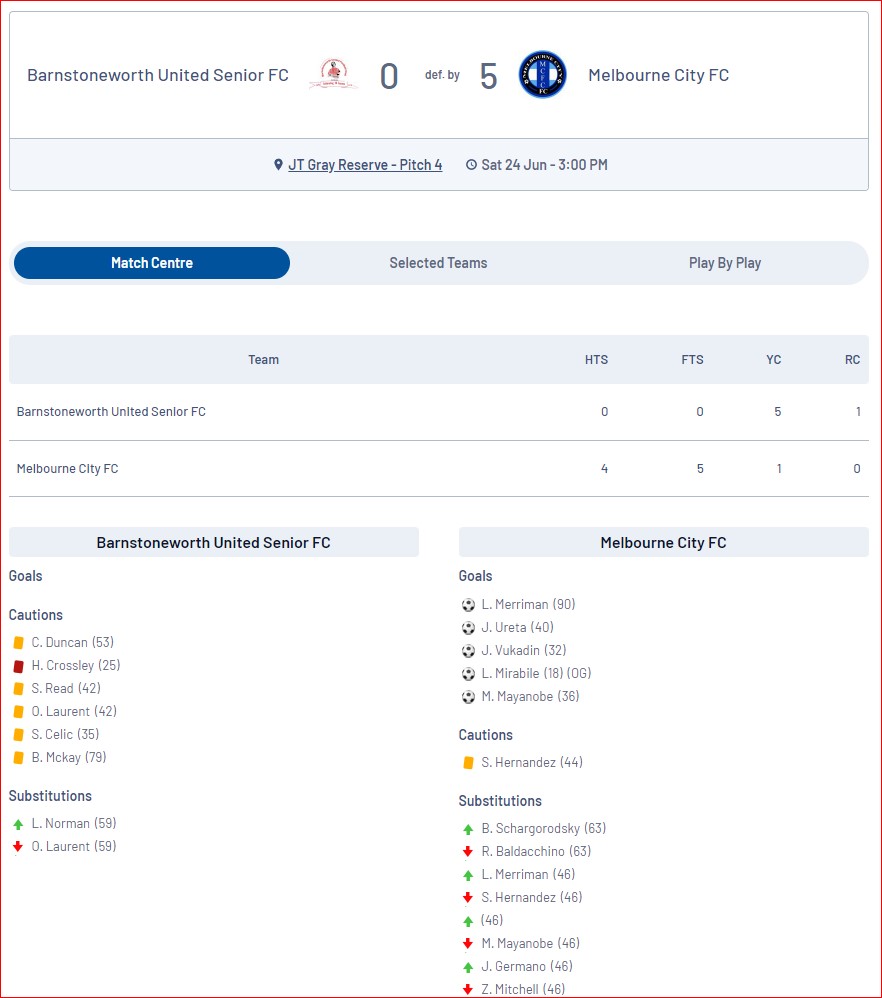882x998 pixels.
Task: Click the yellow card icon for S. Read
Action: (x=18, y=689)
